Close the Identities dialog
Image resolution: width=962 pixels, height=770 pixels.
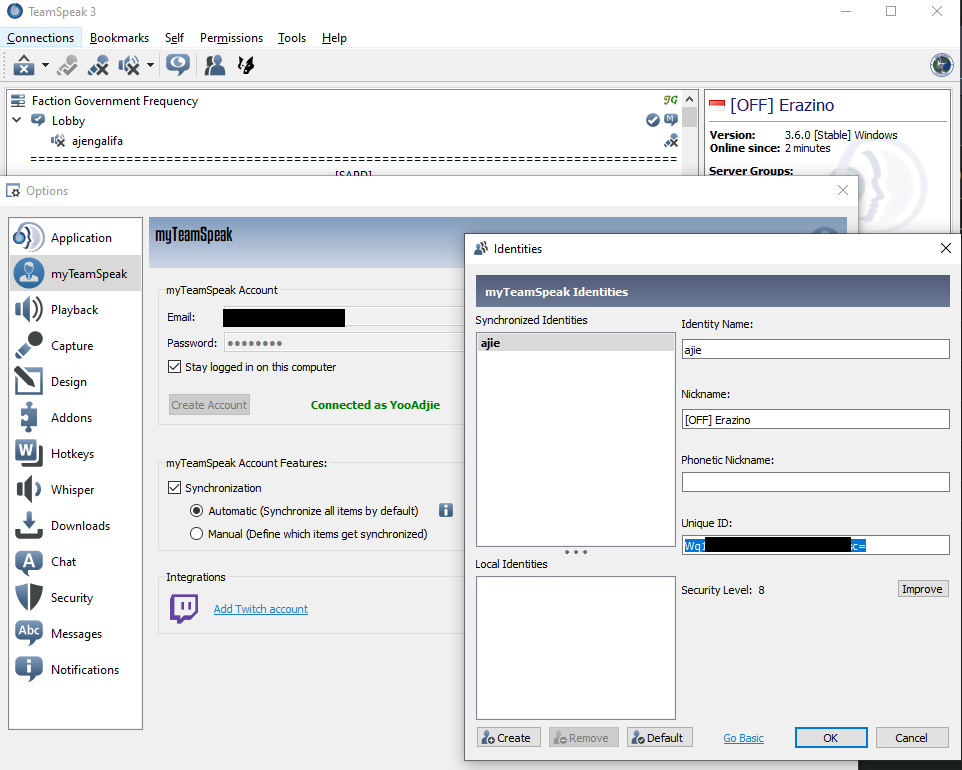coord(945,248)
